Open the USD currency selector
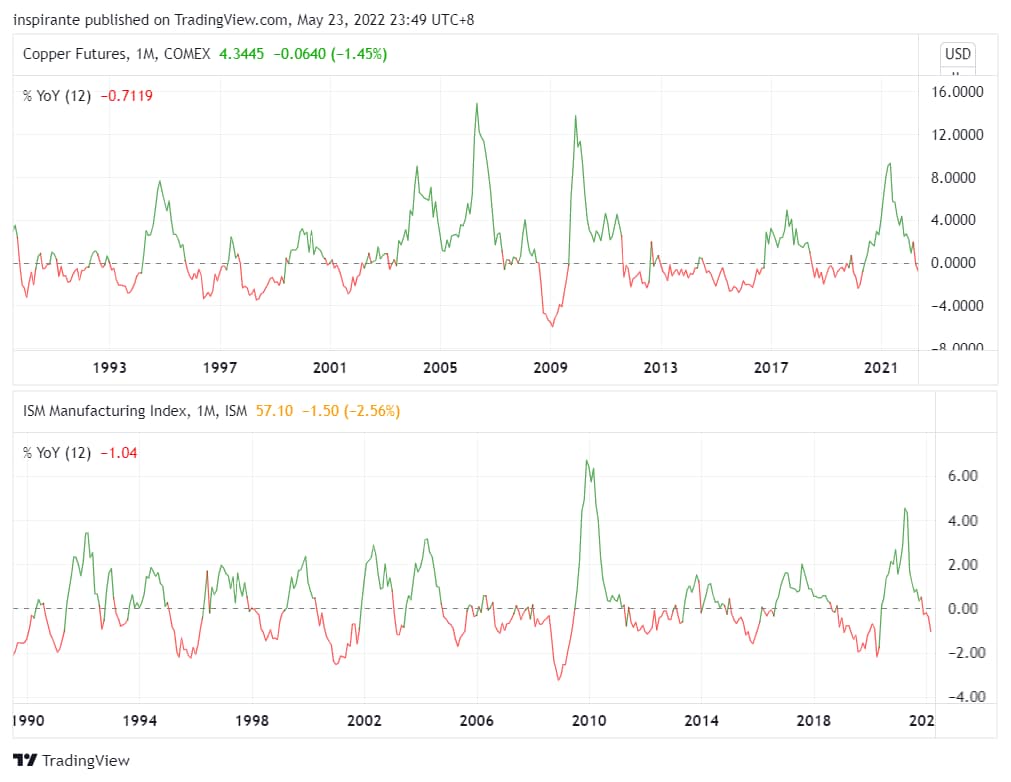Screen dimensions: 1011x782 pyautogui.click(x=957, y=54)
